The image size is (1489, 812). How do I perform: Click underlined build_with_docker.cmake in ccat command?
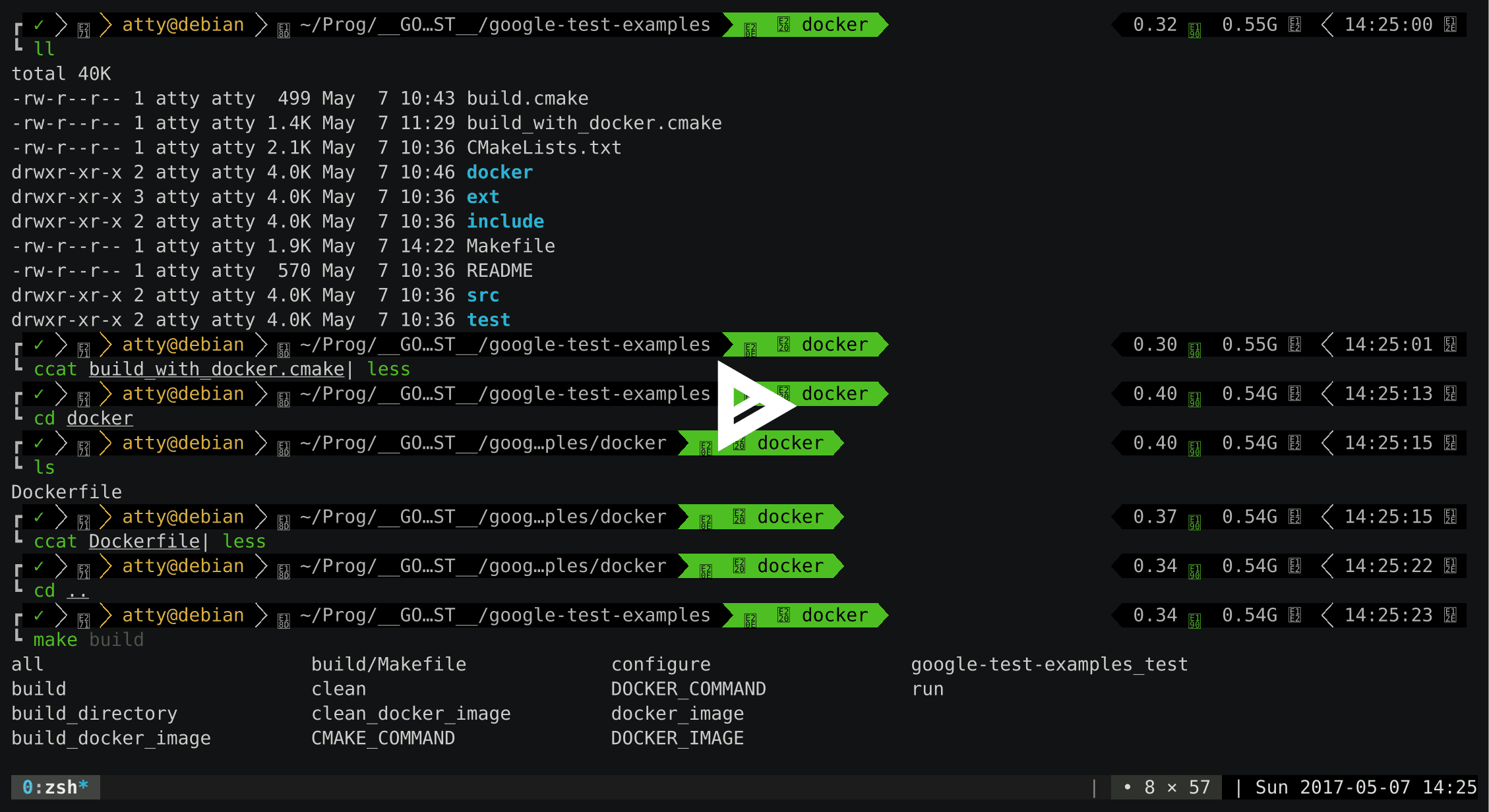(x=217, y=369)
